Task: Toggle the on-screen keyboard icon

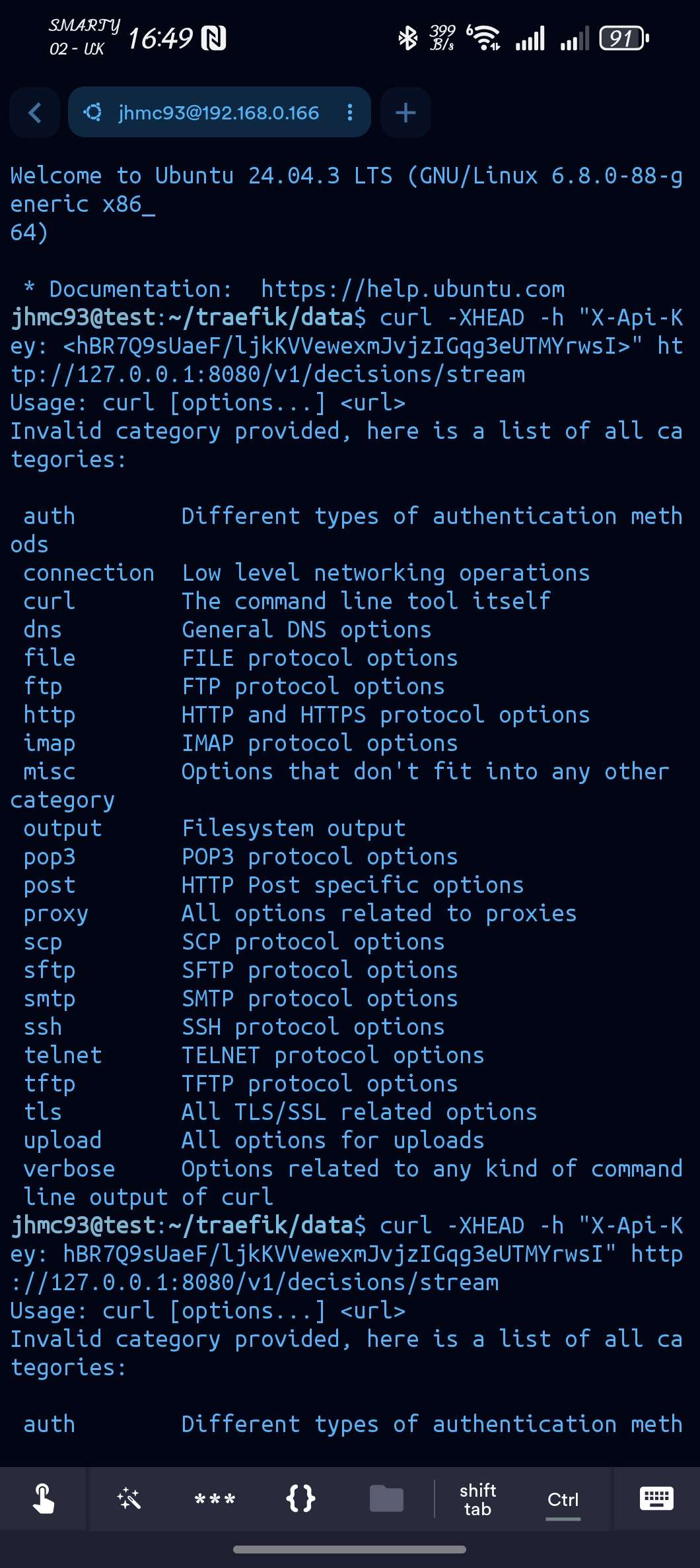Action: 656,1499
